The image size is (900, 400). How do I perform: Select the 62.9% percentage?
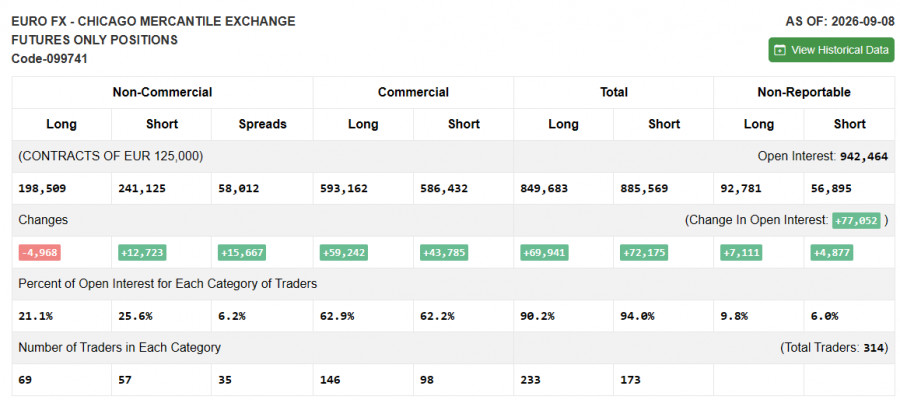(x=336, y=316)
